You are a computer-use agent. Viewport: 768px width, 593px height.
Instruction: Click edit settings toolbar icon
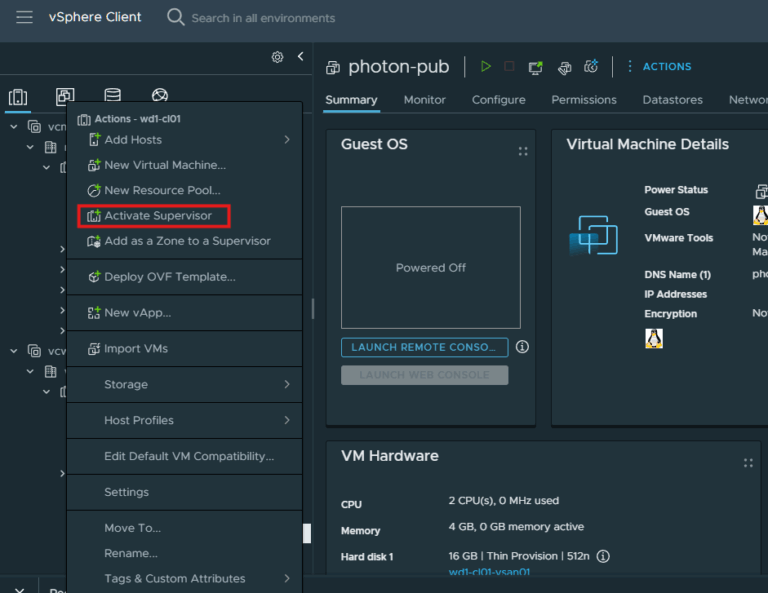coord(564,68)
